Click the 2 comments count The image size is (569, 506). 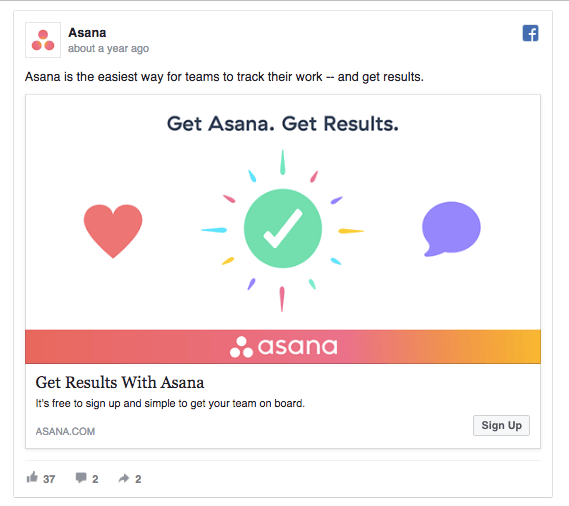pos(95,479)
